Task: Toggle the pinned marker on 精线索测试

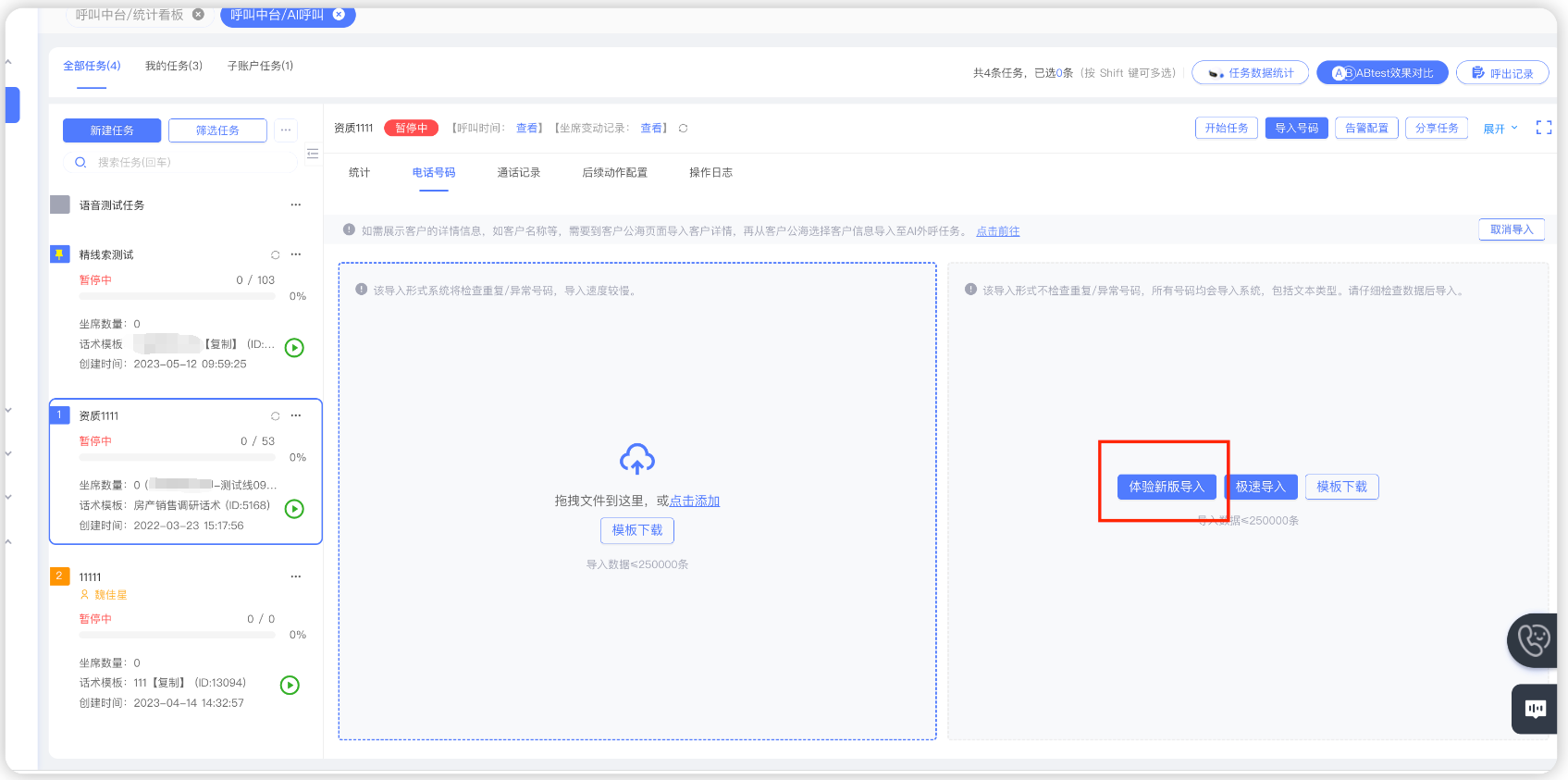Action: tap(60, 254)
